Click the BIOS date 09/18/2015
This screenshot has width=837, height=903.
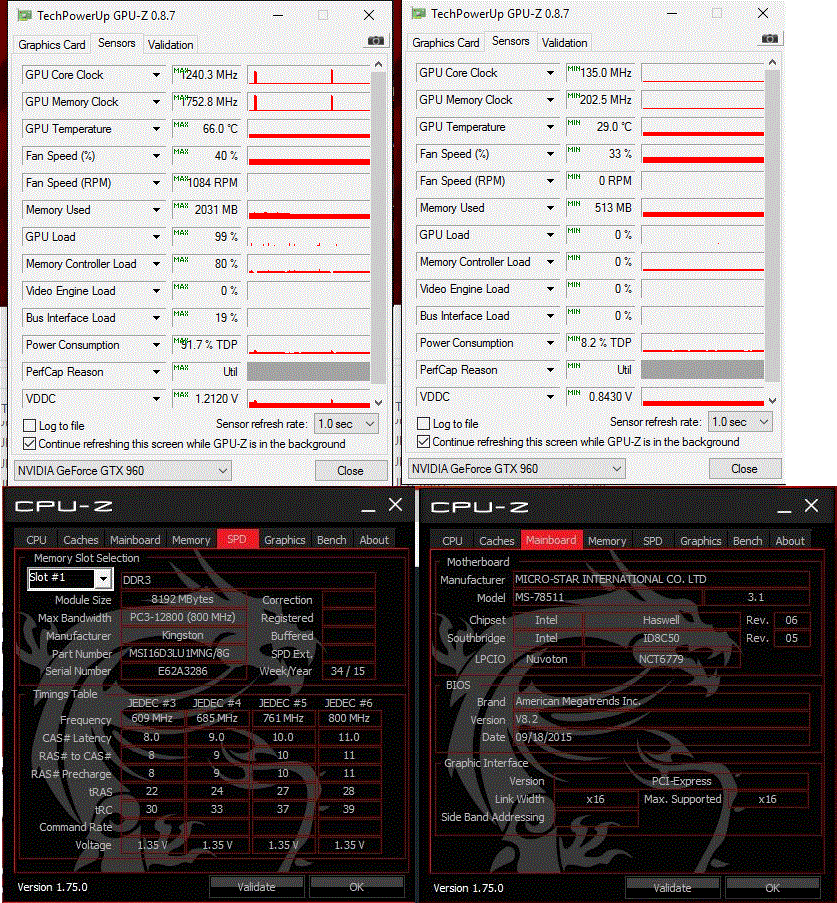pyautogui.click(x=661, y=737)
